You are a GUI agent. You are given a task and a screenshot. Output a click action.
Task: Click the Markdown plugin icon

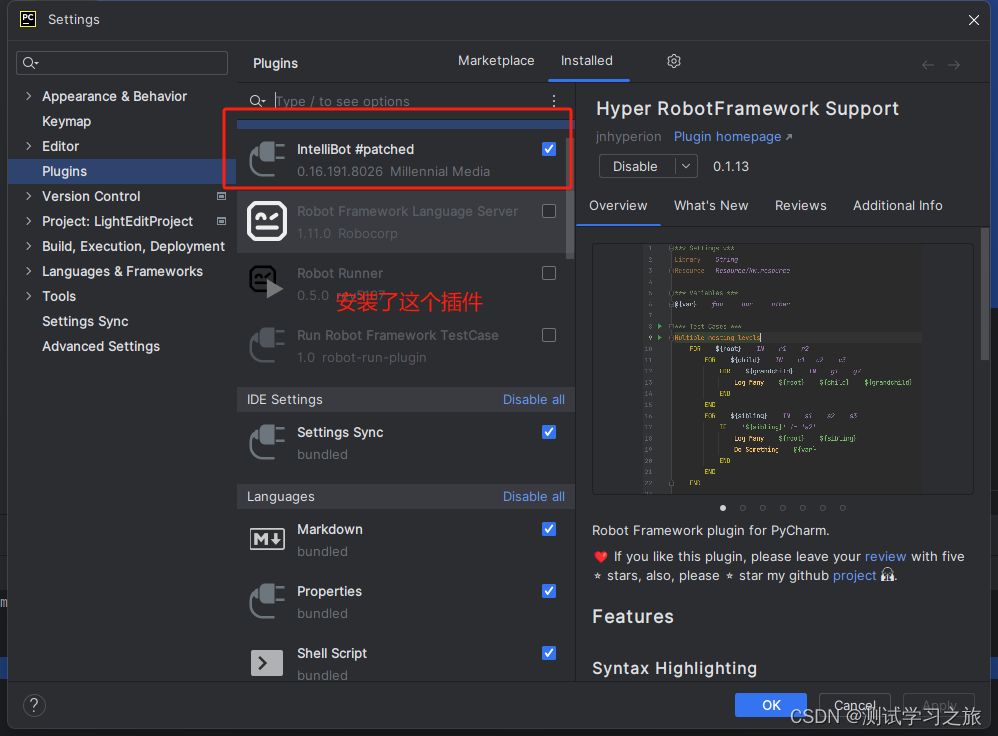coord(266,539)
